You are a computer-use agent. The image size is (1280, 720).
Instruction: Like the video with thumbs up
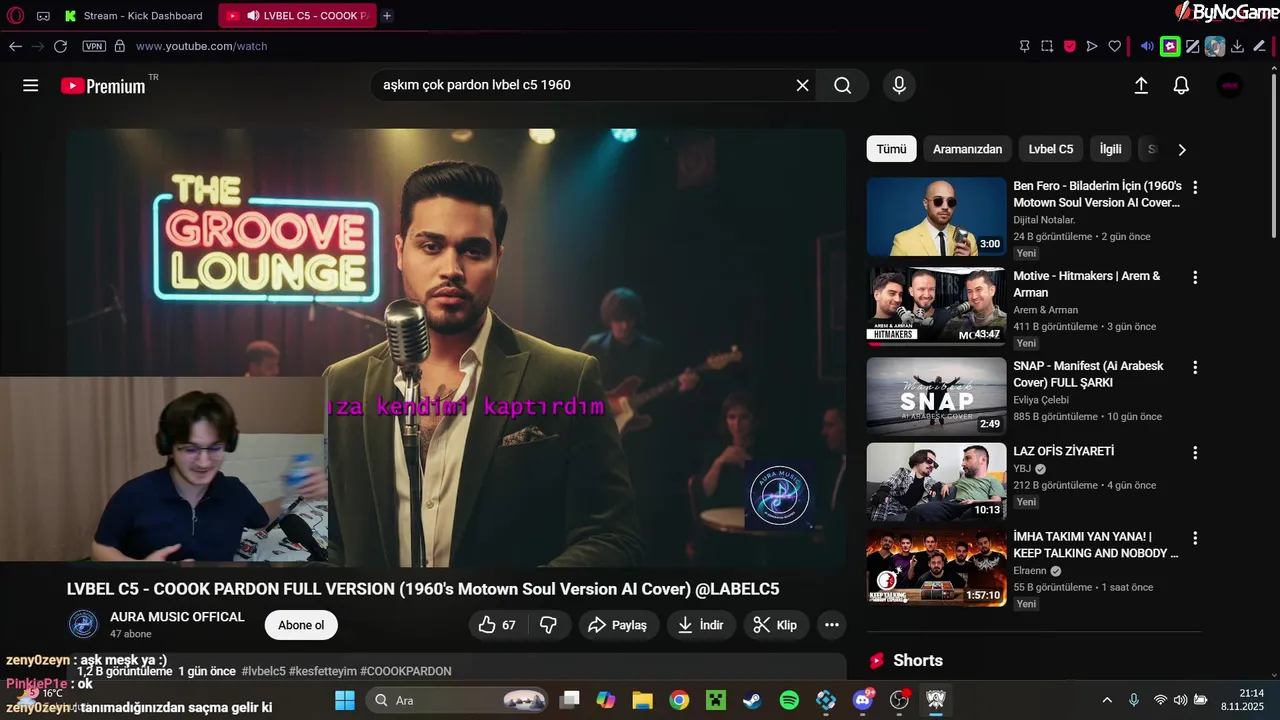[497, 625]
